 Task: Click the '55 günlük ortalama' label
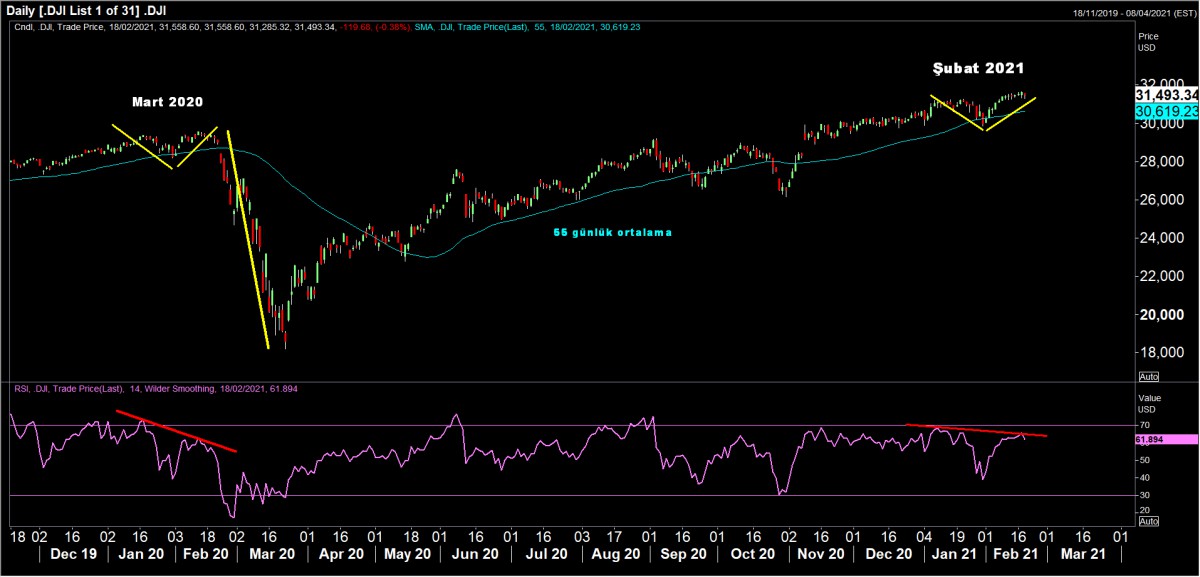[x=613, y=232]
